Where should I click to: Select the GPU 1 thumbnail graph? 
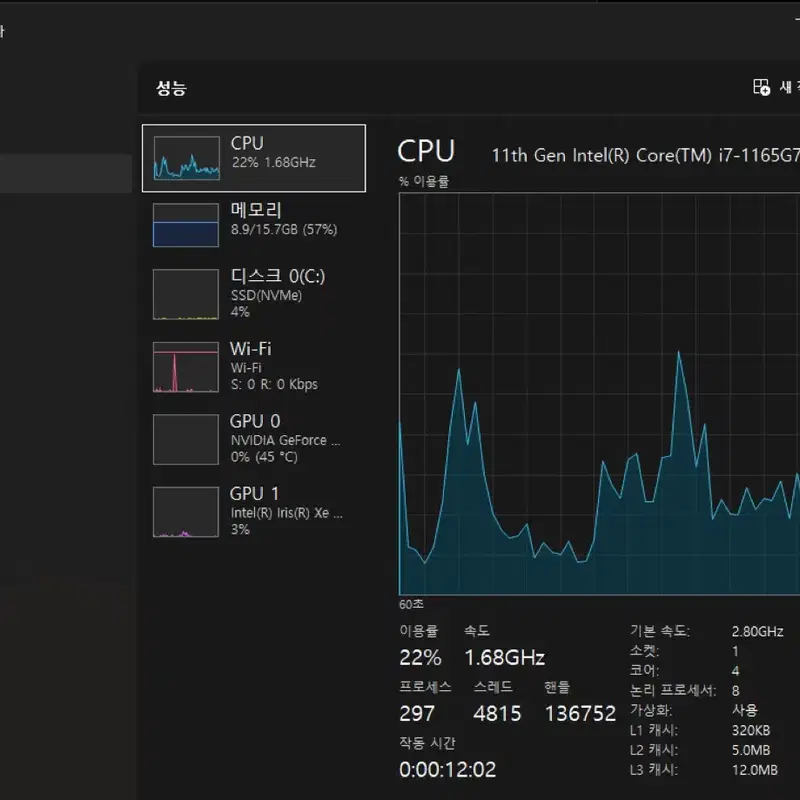click(186, 512)
